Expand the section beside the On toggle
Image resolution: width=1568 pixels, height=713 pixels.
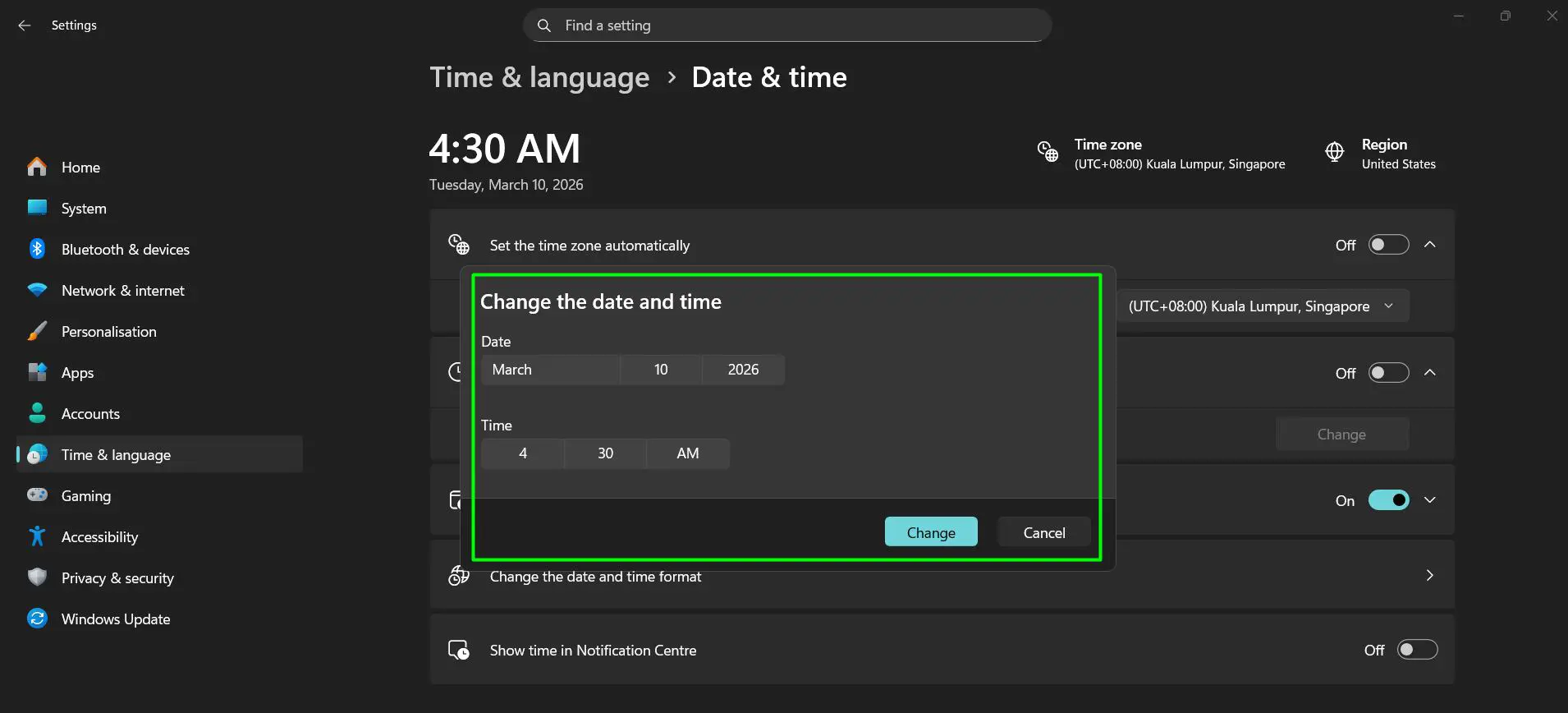1430,500
